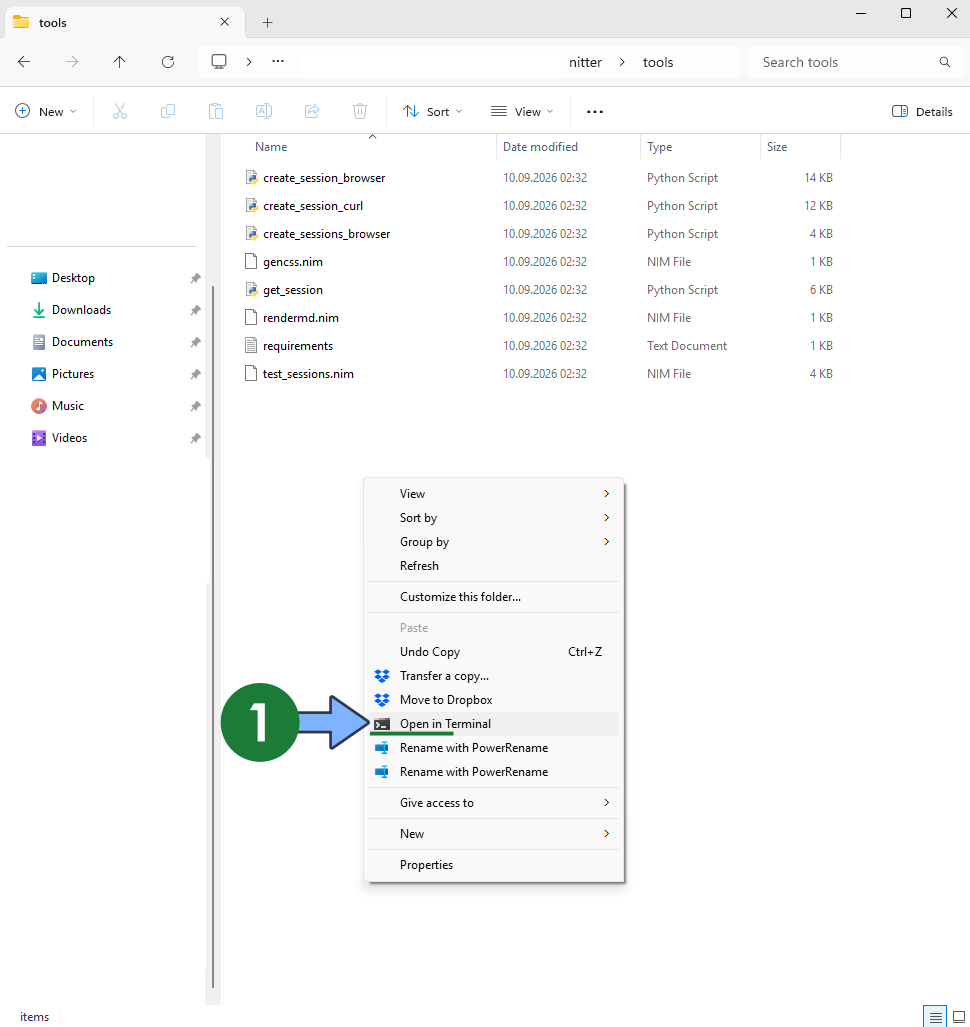Select Refresh in context menu

[493, 566]
